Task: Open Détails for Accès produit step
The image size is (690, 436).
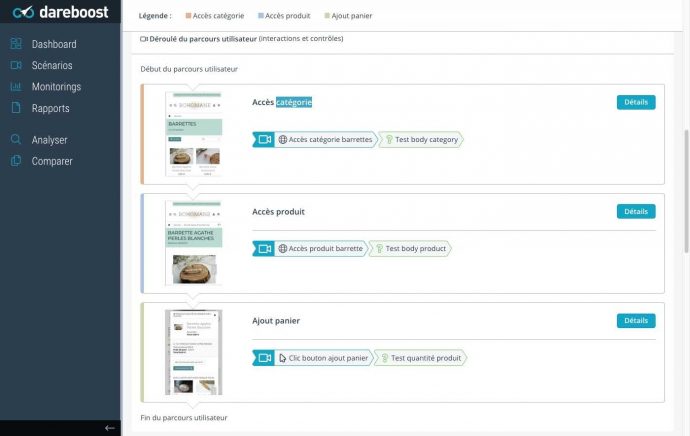Action: coord(636,212)
